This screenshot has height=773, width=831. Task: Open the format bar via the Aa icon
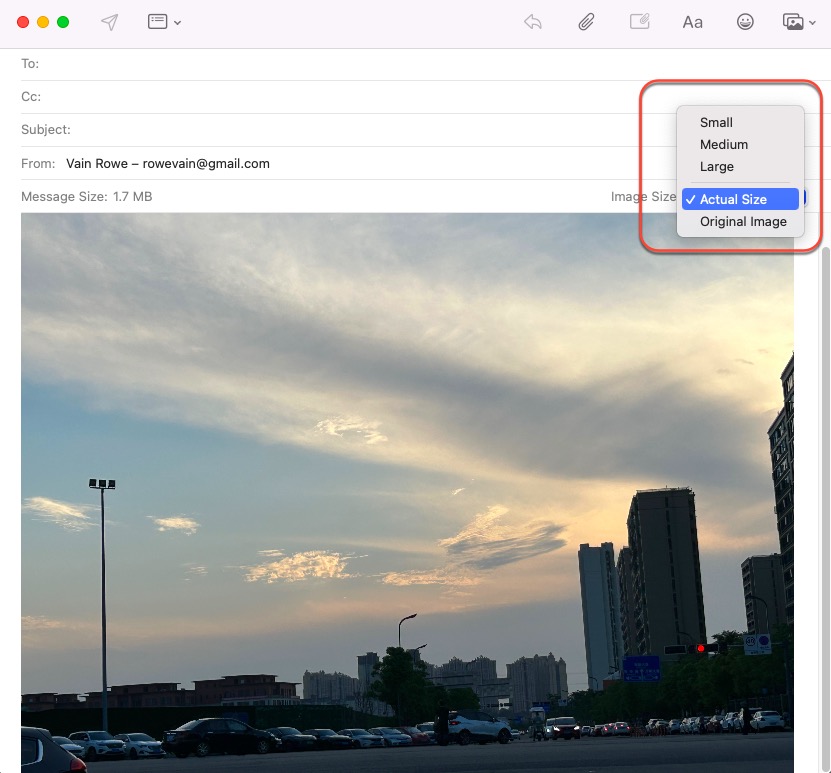click(692, 21)
